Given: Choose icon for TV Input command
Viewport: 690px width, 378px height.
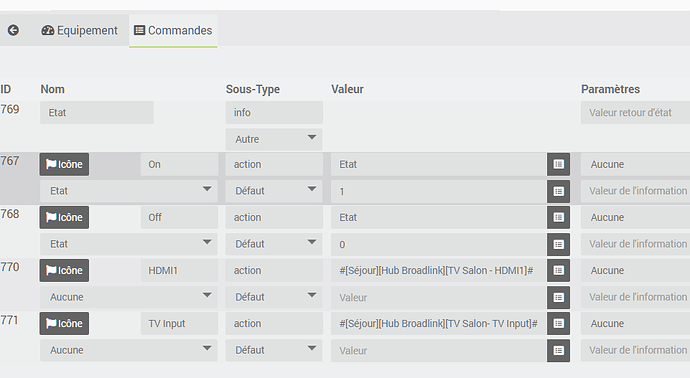Looking at the screenshot, I should coord(64,323).
